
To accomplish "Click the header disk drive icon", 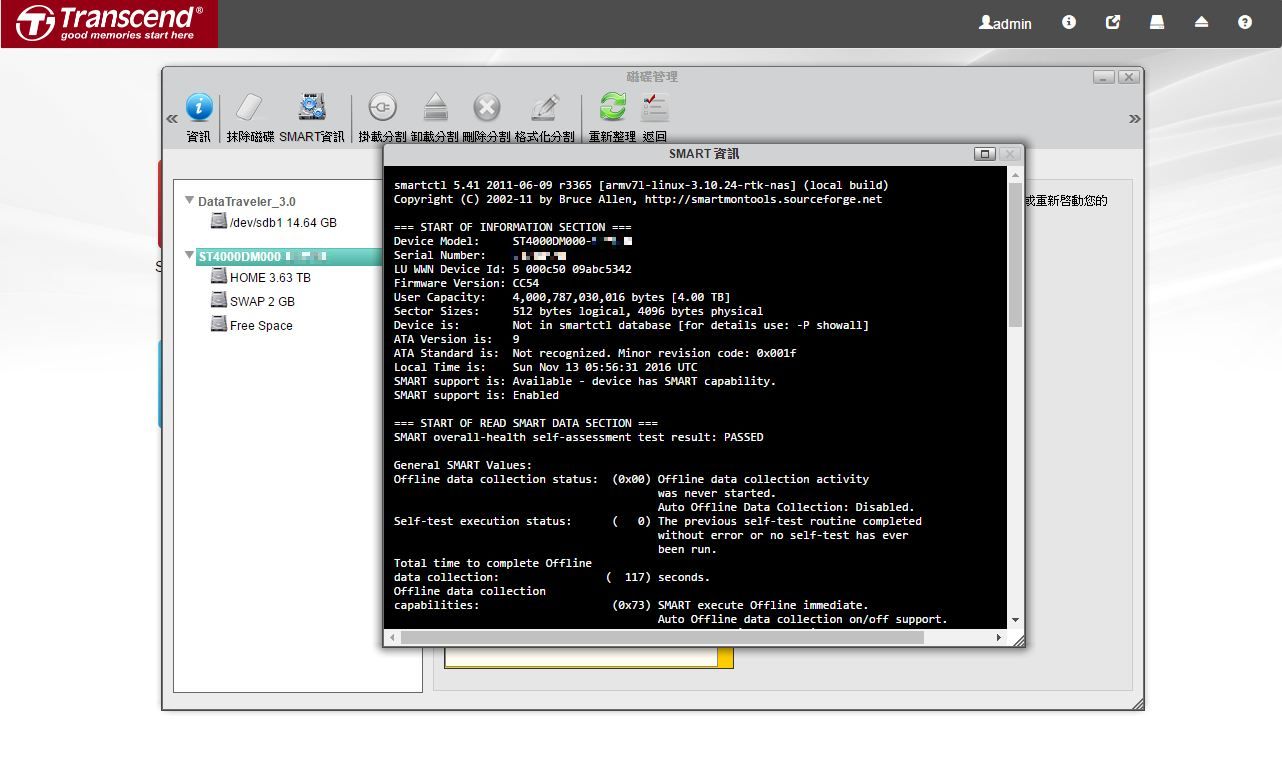I will (1157, 22).
